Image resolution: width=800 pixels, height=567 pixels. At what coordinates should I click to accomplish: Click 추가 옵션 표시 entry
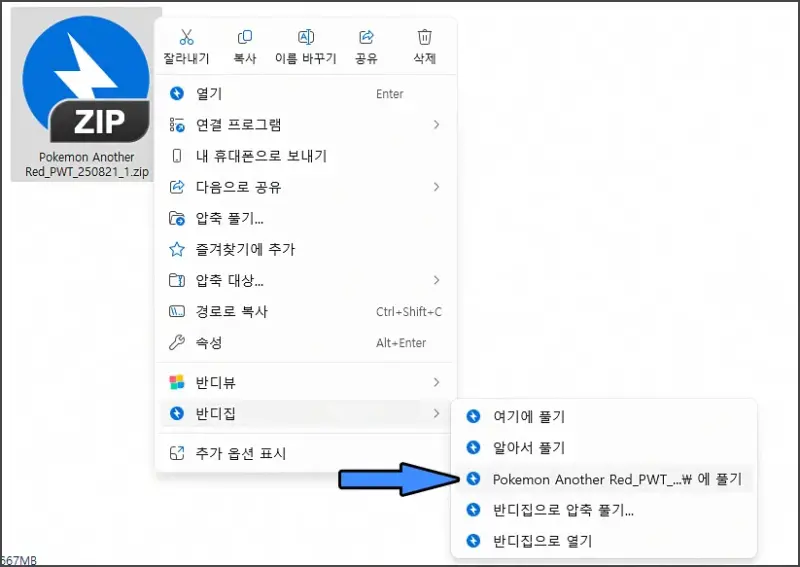[x=306, y=453]
